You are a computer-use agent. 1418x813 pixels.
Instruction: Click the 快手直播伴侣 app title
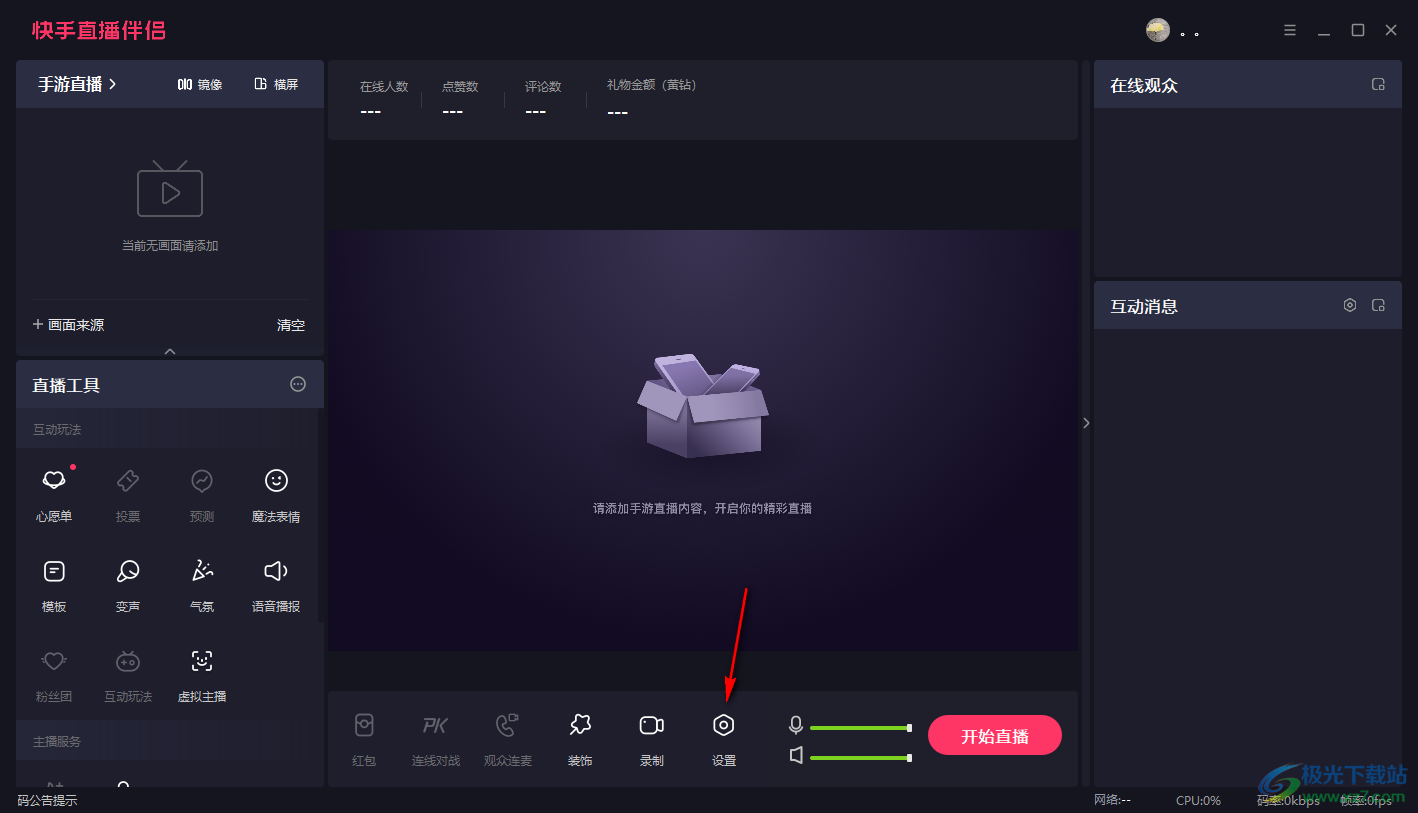(x=99, y=30)
